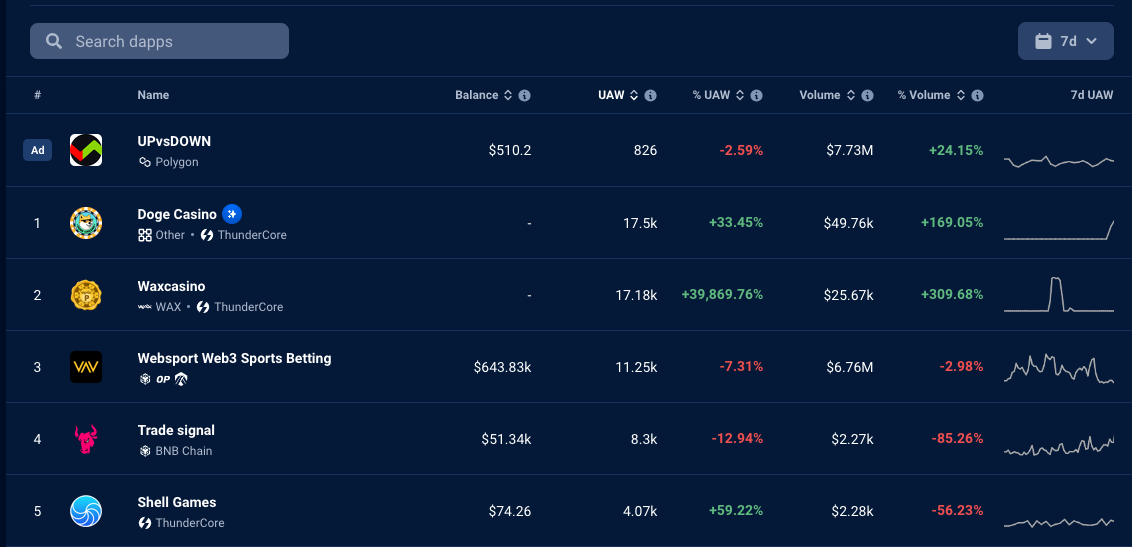Open the Waxcasino name link
This screenshot has height=547, width=1132.
tap(171, 286)
